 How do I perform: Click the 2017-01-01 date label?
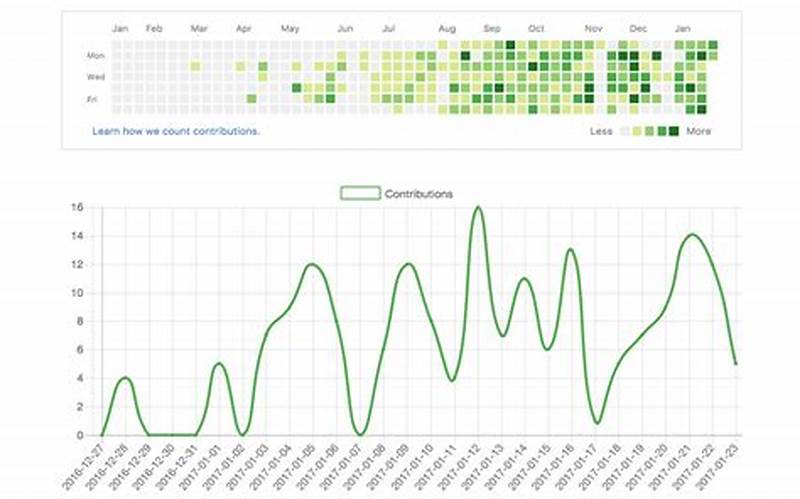tap(199, 466)
